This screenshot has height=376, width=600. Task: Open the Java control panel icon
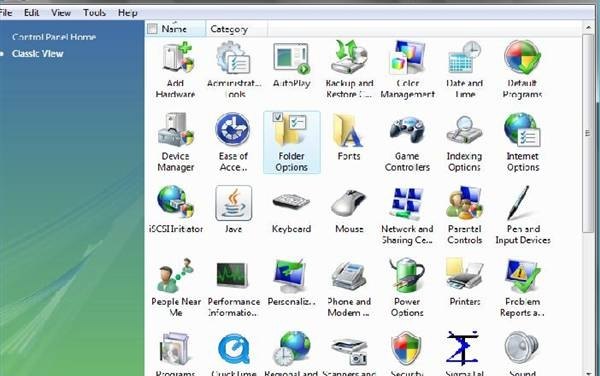click(x=233, y=203)
